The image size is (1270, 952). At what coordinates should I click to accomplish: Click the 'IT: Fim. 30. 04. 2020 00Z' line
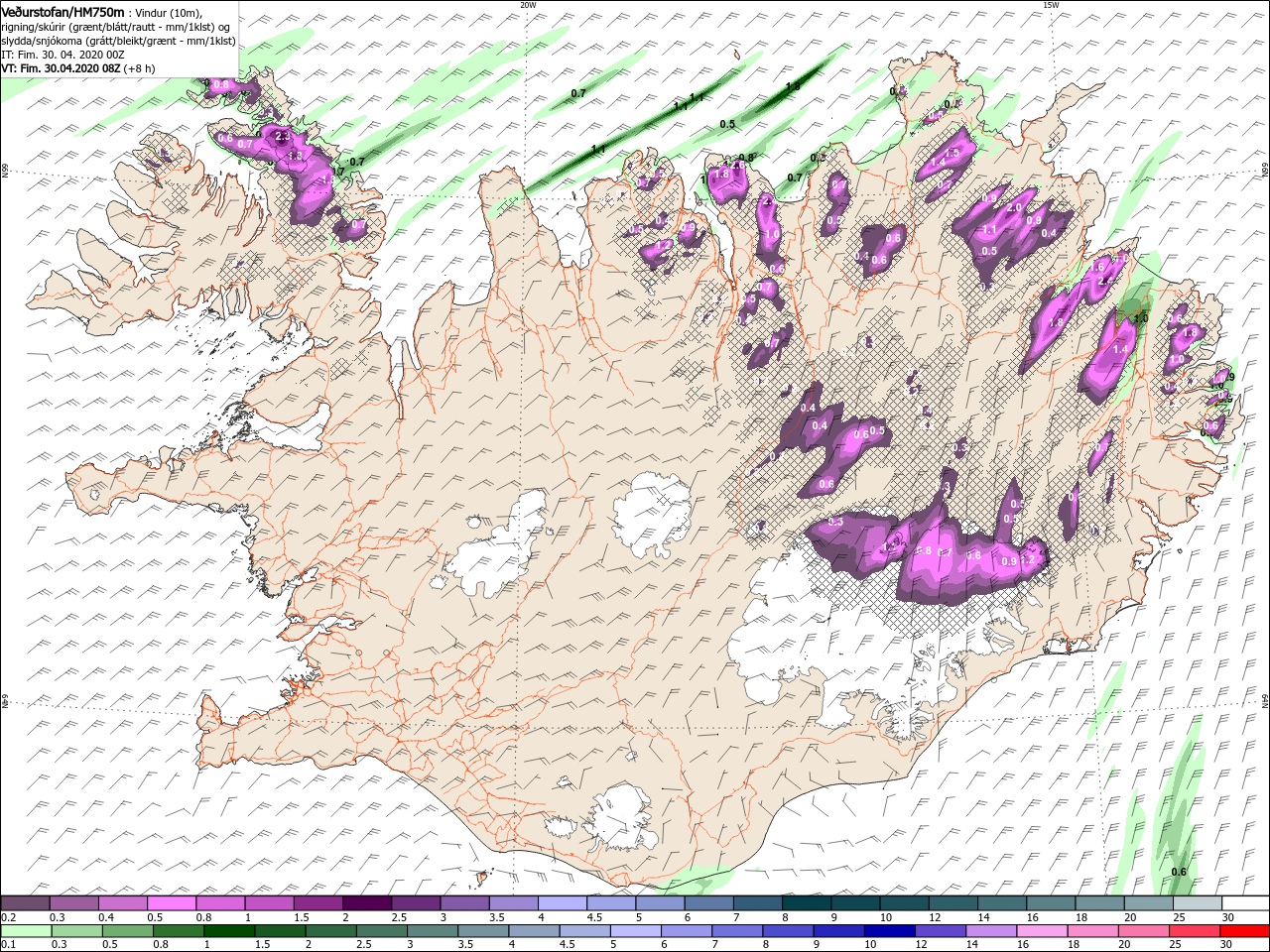62,55
